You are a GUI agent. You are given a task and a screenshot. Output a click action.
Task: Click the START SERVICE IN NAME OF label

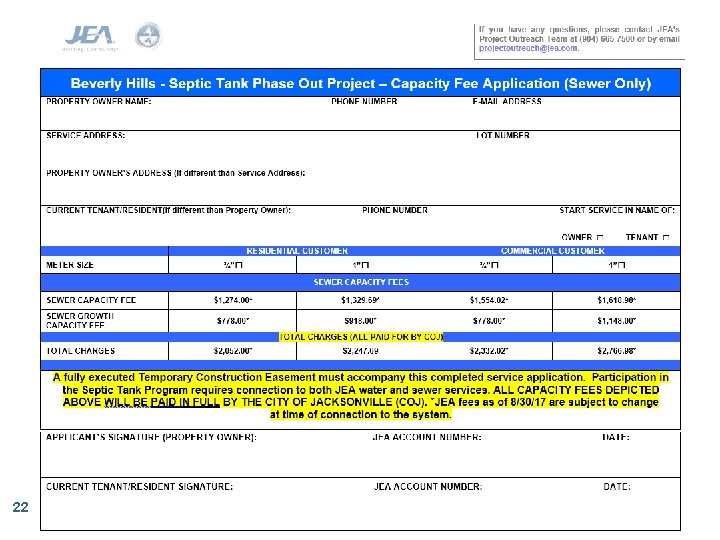[x=617, y=210]
